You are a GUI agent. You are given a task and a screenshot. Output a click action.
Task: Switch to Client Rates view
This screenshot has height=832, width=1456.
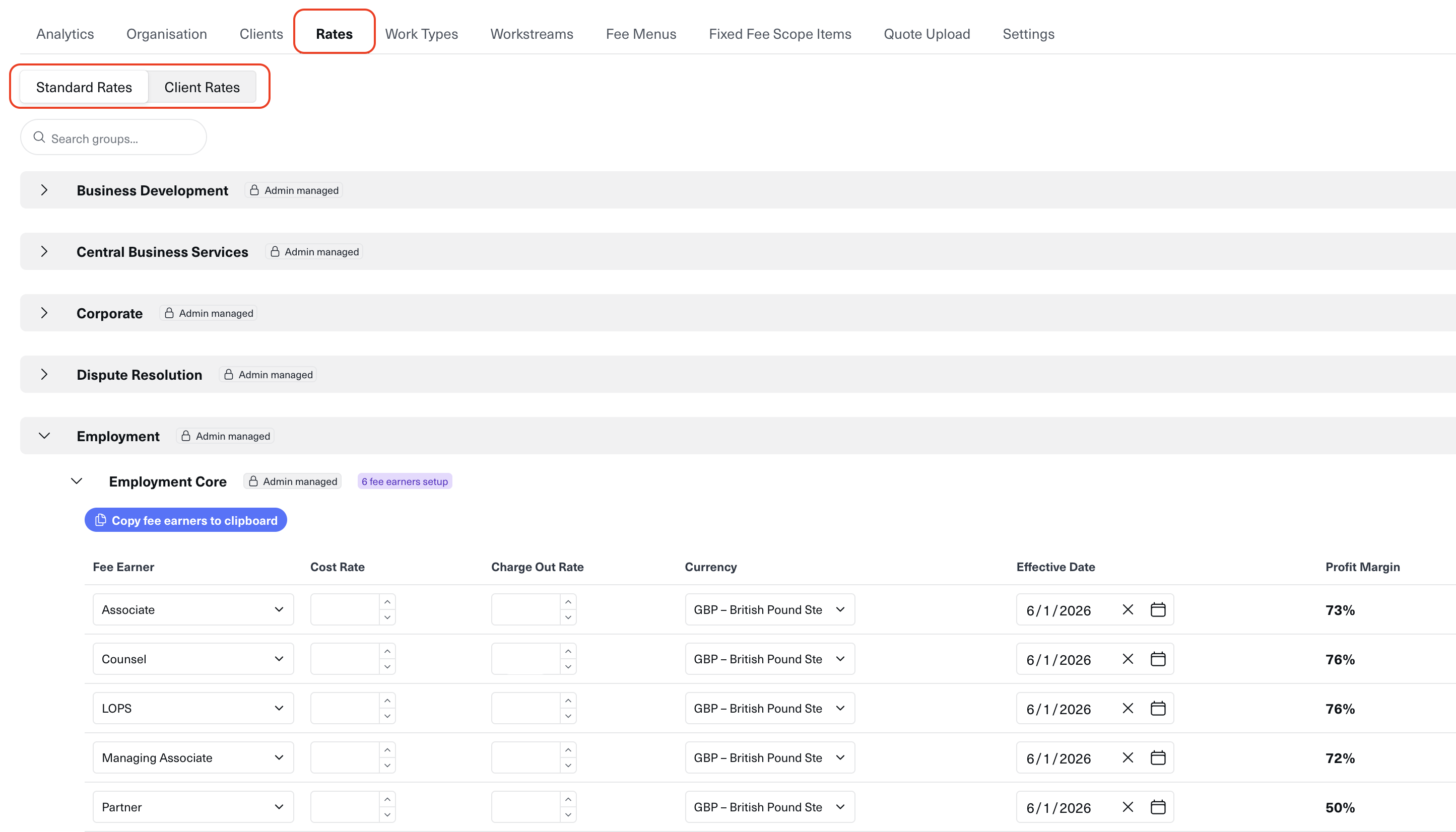[202, 88]
